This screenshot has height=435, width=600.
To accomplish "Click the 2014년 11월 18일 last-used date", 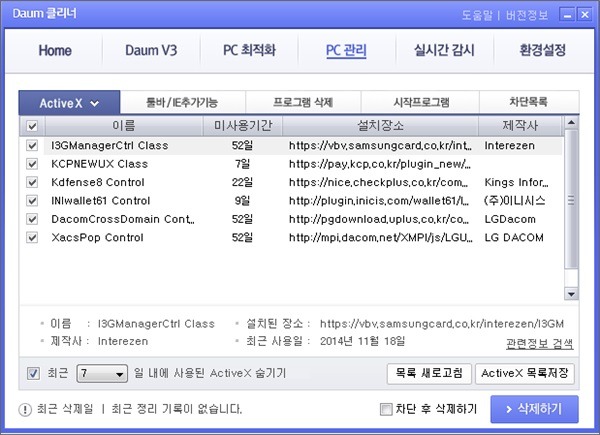I will tap(362, 341).
